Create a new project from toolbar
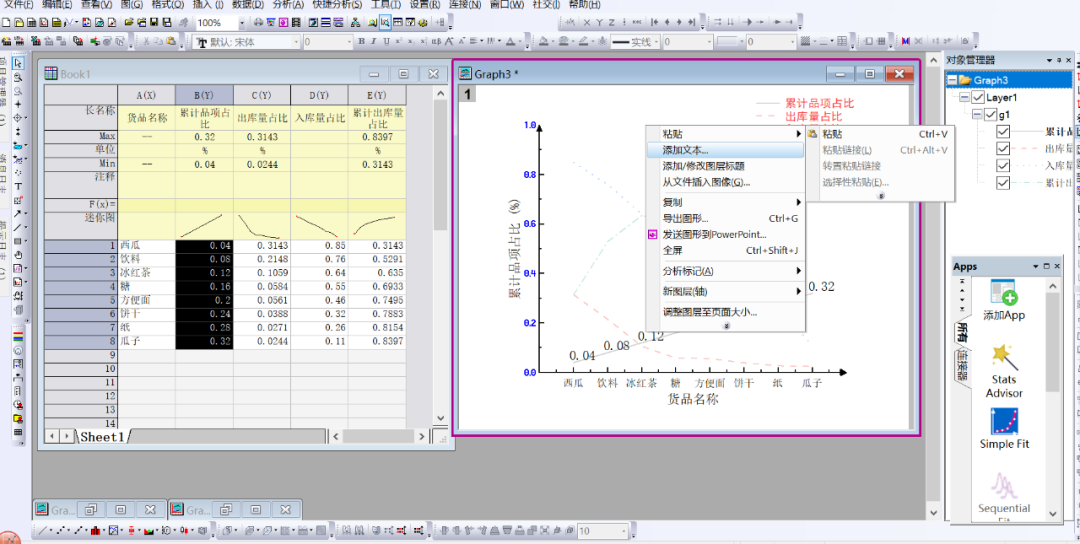 (x=6, y=23)
